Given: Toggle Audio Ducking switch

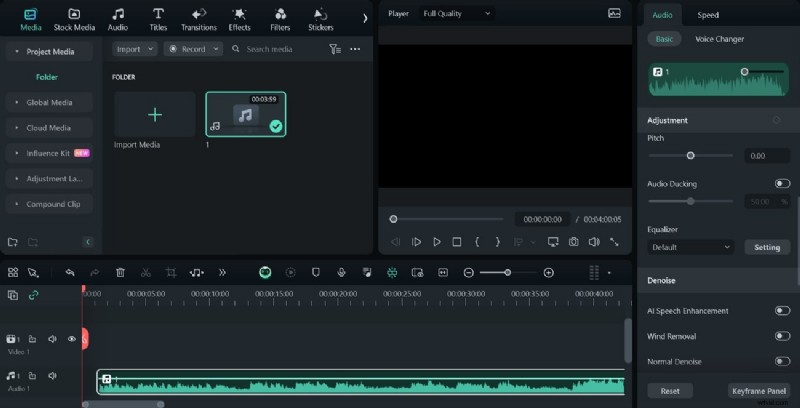Looking at the screenshot, I should click(x=782, y=184).
